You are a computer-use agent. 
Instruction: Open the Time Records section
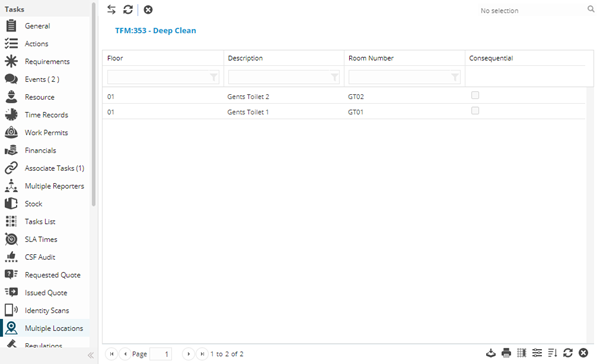pyautogui.click(x=46, y=115)
